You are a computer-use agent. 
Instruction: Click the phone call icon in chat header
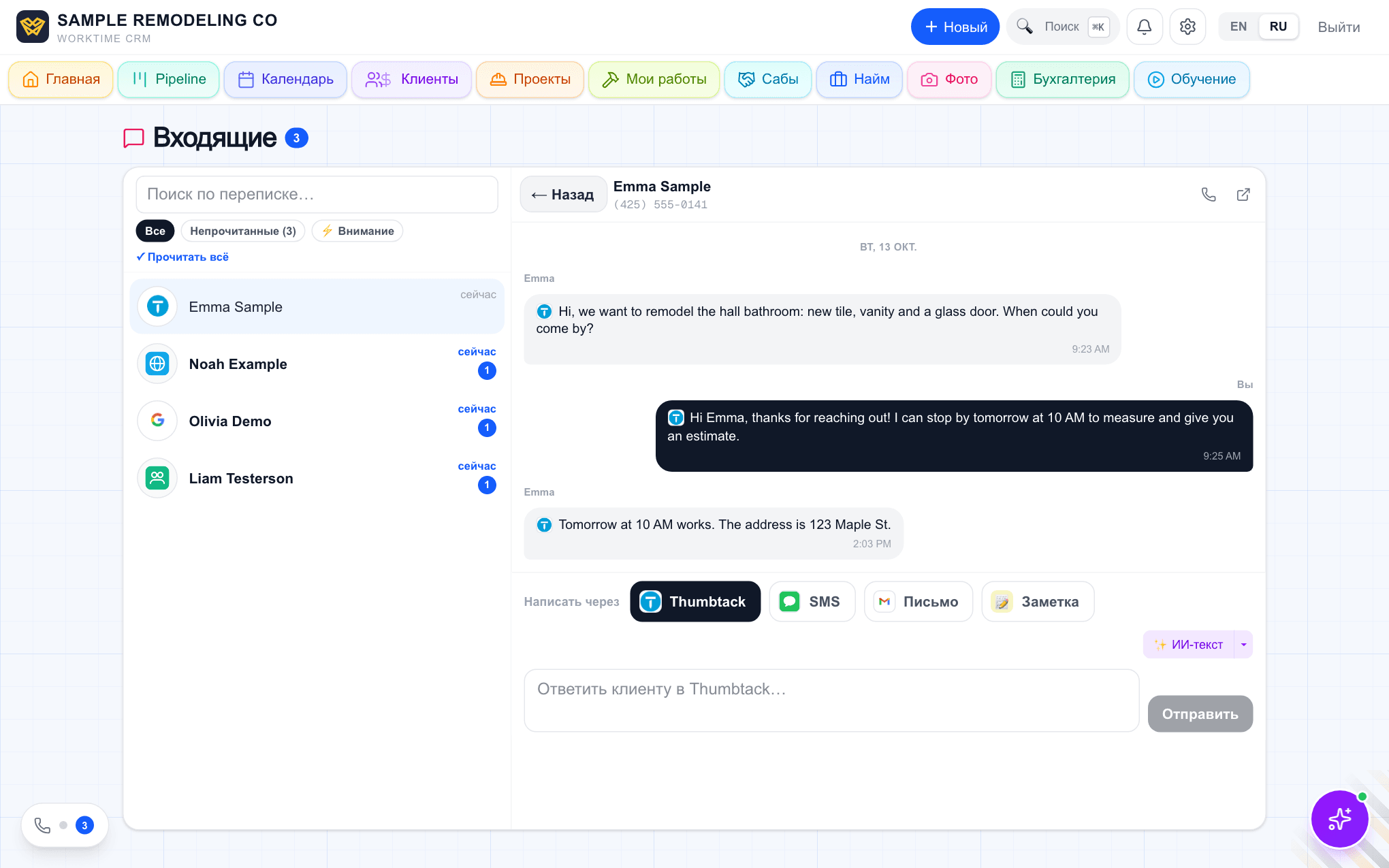1209,195
